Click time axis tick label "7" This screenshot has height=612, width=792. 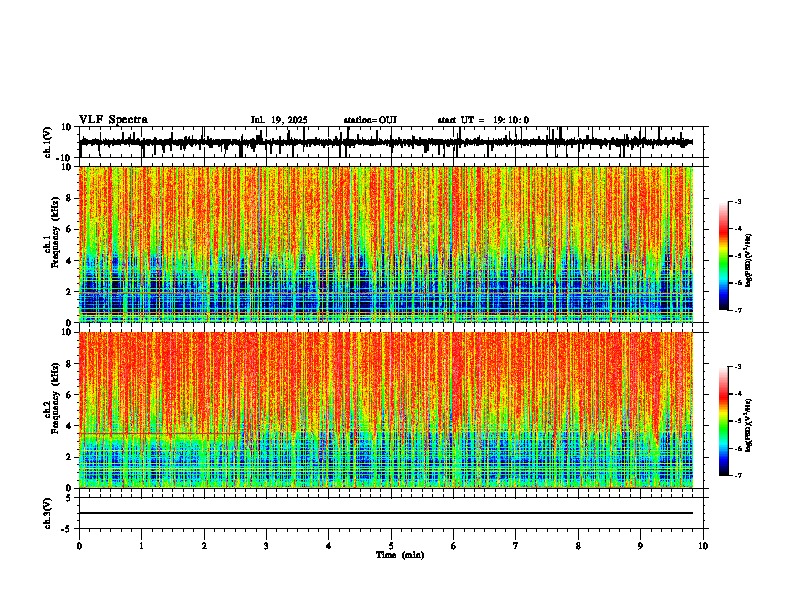point(516,546)
